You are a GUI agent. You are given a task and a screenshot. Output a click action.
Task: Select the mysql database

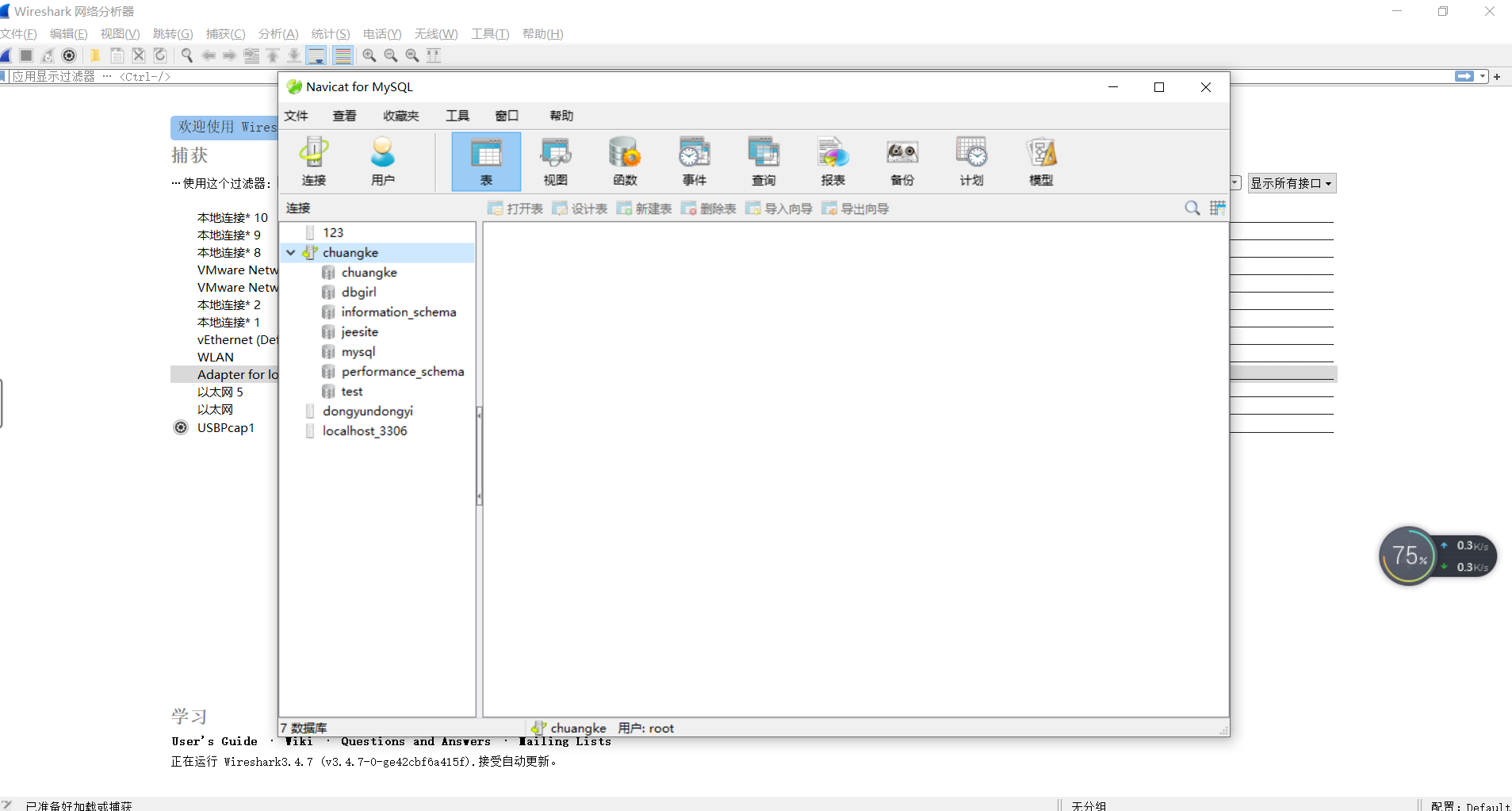pyautogui.click(x=358, y=351)
